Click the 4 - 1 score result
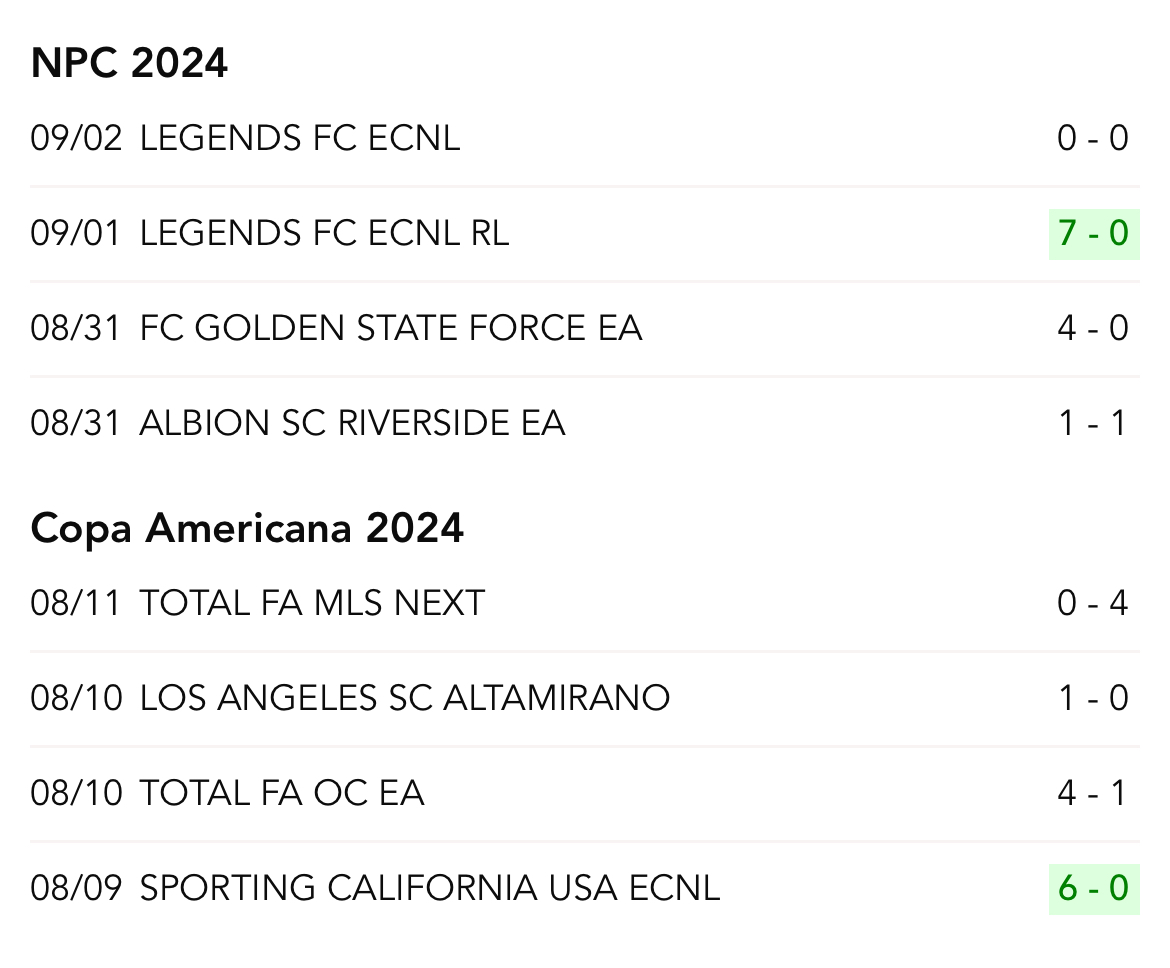1170x968 pixels. [x=1093, y=793]
